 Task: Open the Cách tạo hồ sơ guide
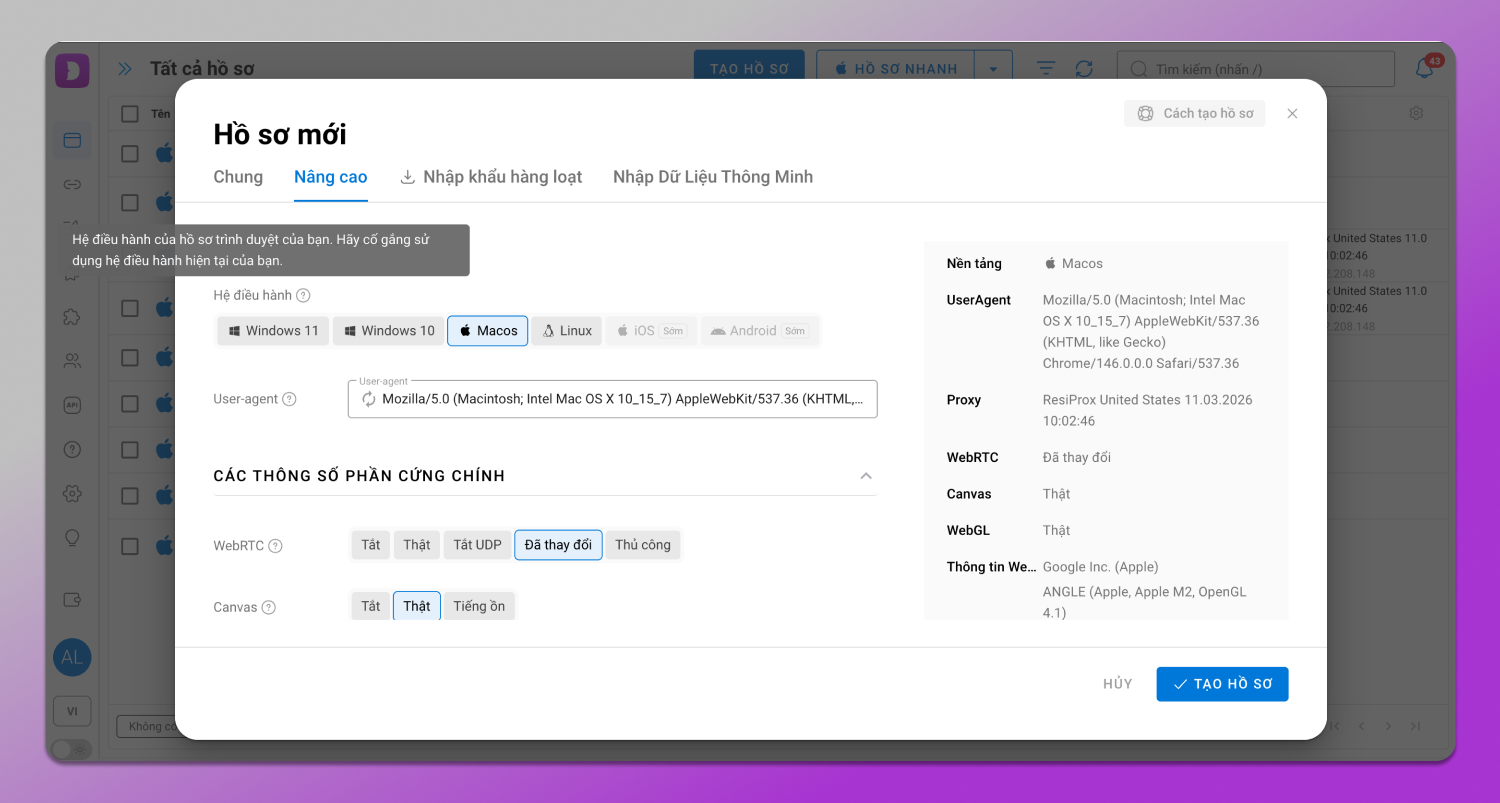pos(1195,114)
